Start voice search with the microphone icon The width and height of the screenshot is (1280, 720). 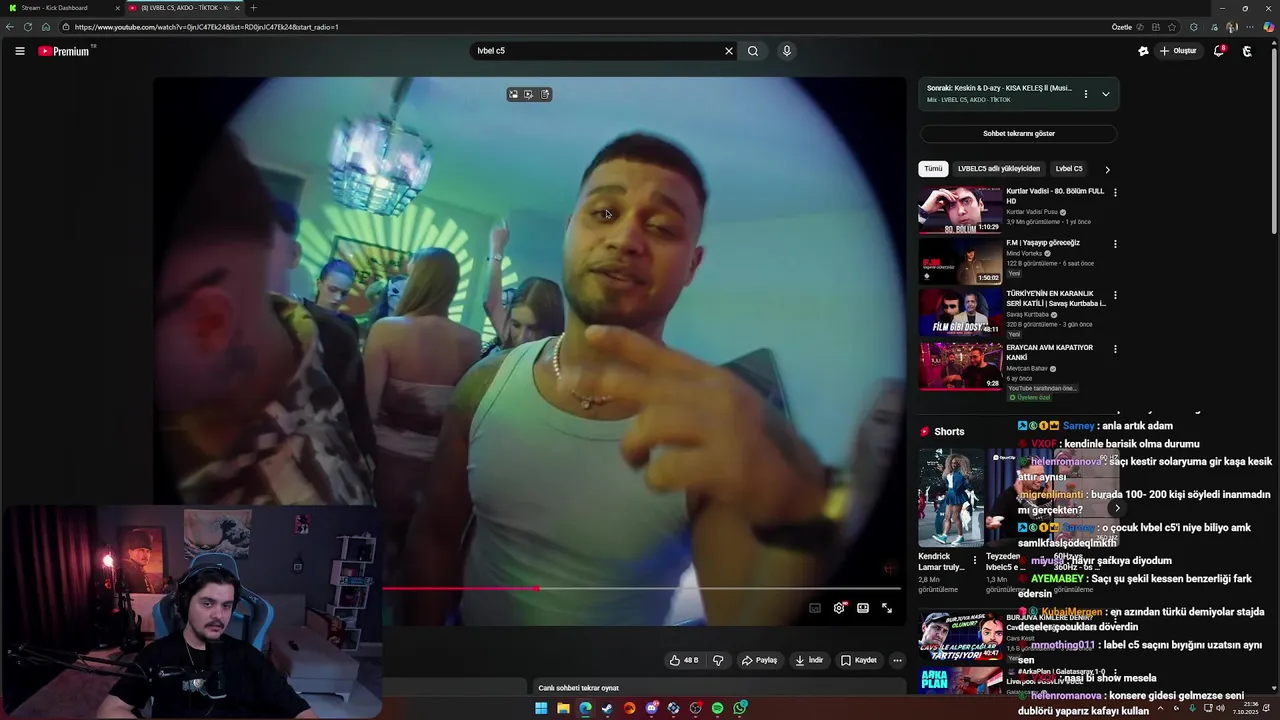coord(787,51)
